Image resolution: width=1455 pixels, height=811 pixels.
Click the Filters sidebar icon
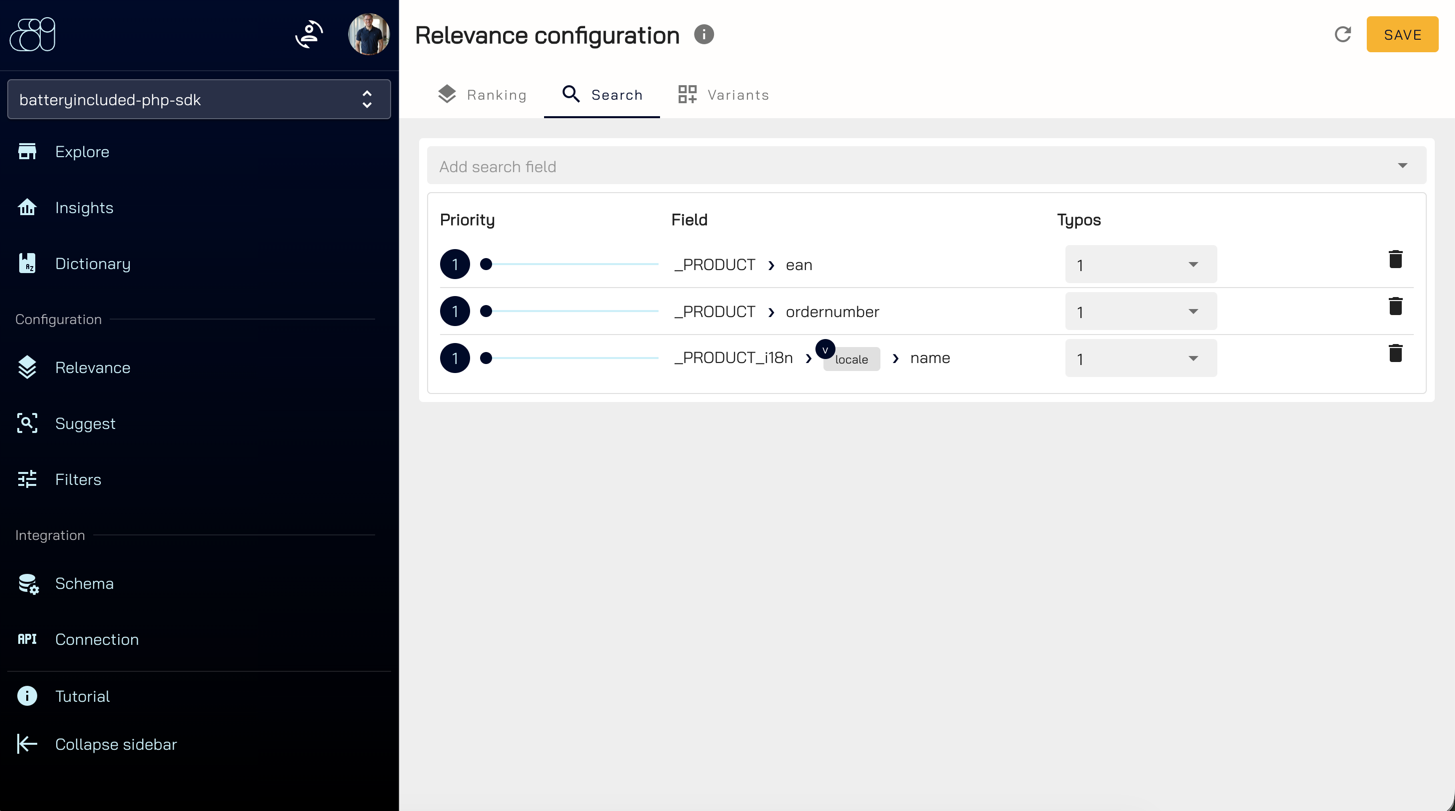point(27,480)
